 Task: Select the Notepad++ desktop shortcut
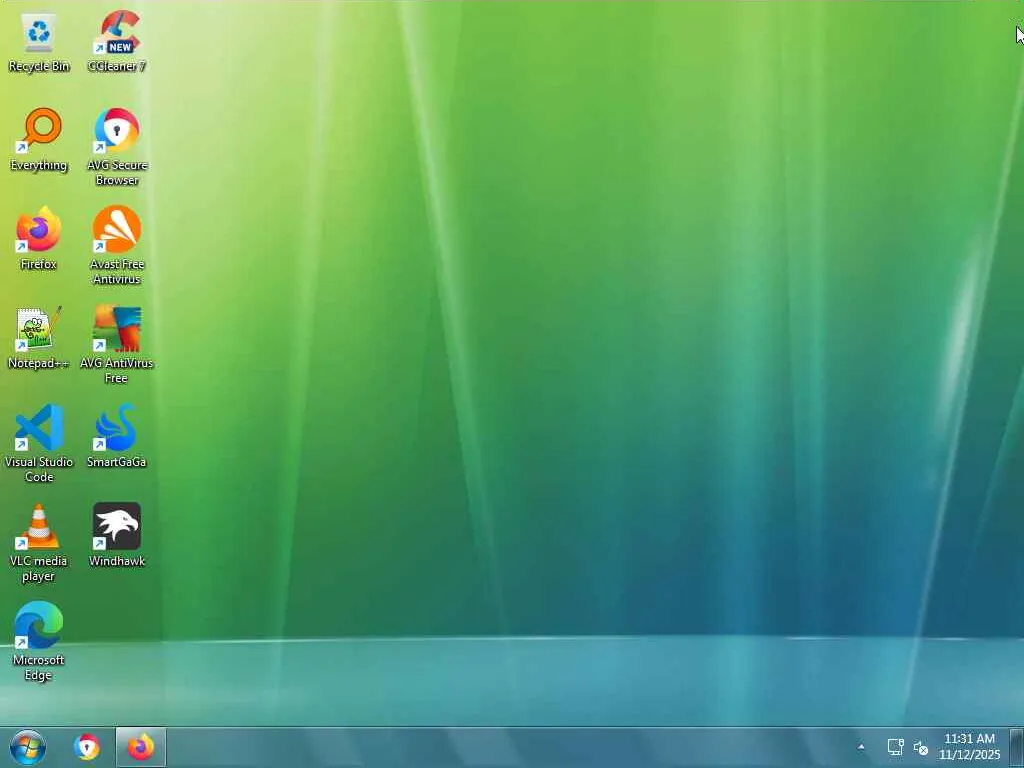point(39,338)
